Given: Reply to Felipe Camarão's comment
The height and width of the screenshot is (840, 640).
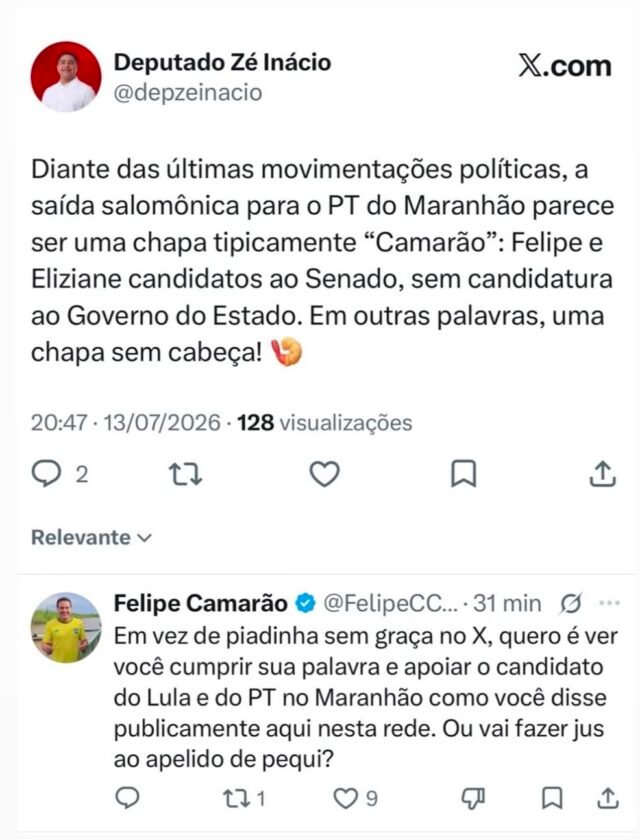Looking at the screenshot, I should [127, 798].
